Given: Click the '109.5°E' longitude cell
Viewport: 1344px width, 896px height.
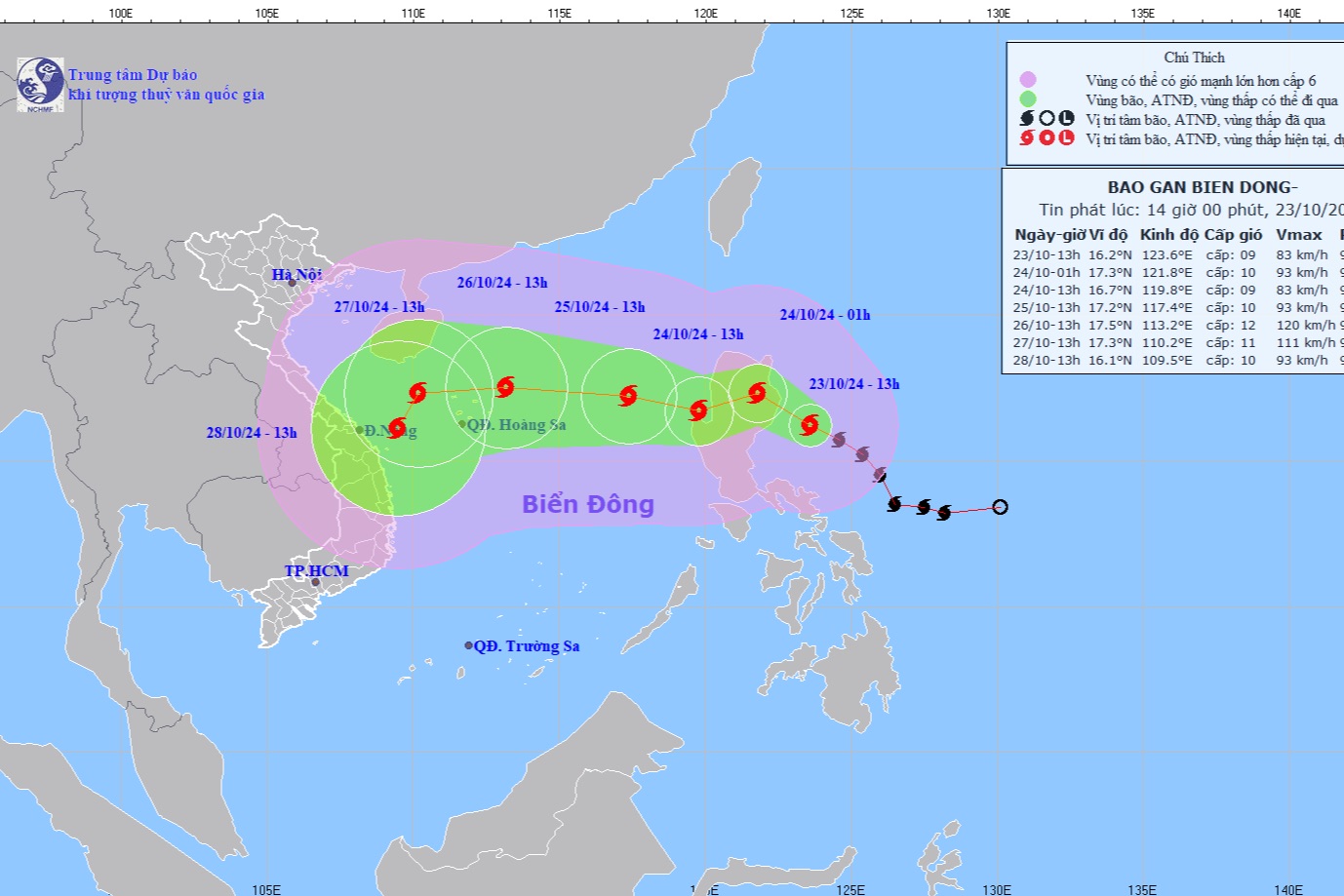Looking at the screenshot, I should (1166, 361).
